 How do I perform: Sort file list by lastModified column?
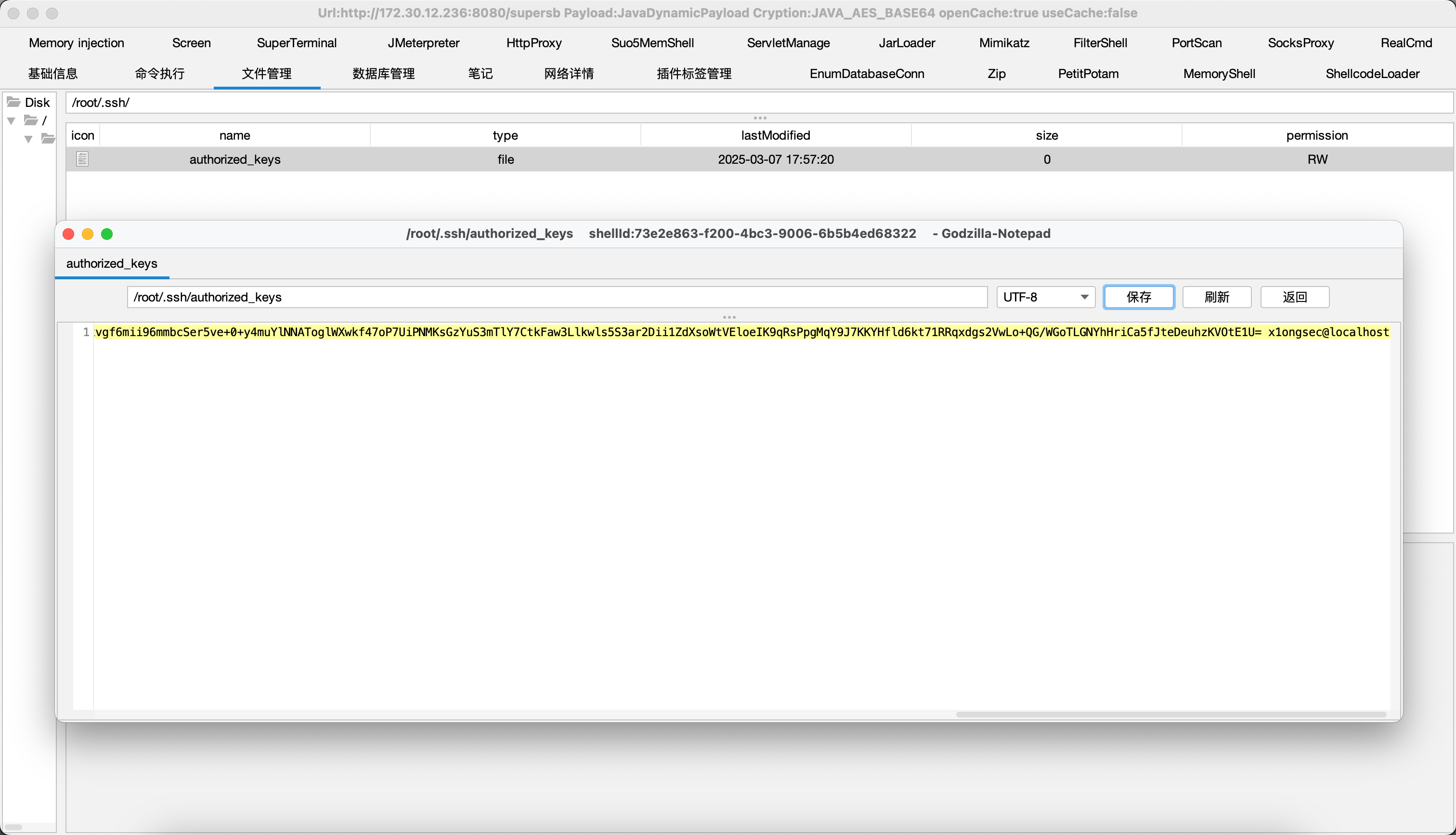pyautogui.click(x=775, y=135)
